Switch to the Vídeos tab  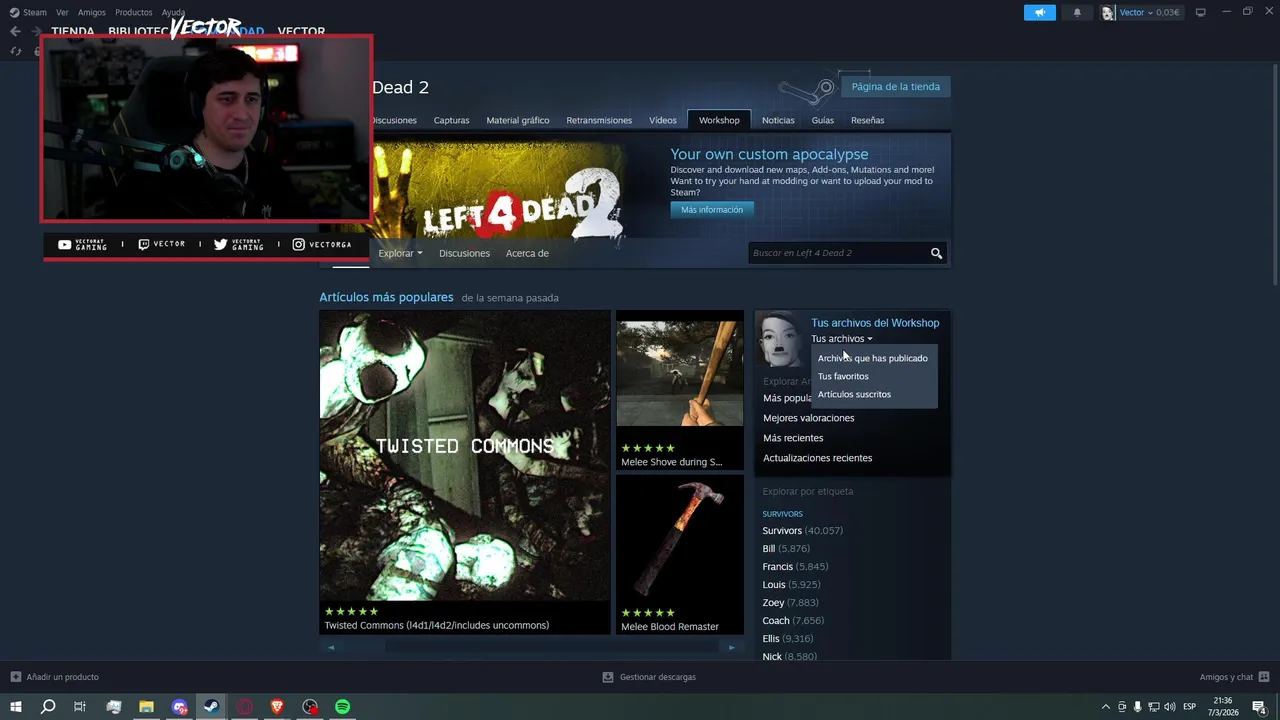[x=663, y=120]
